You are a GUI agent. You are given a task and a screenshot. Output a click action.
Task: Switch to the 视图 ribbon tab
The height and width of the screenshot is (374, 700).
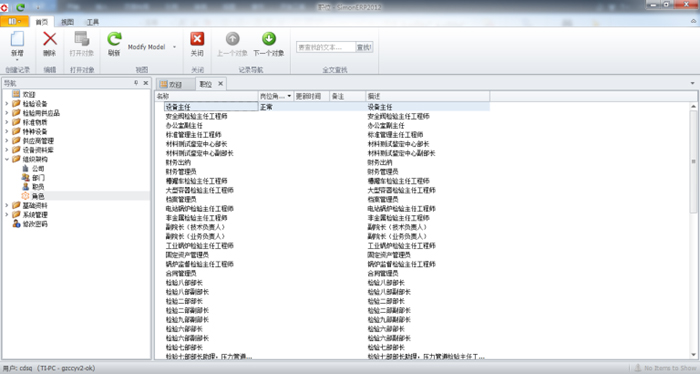click(67, 22)
